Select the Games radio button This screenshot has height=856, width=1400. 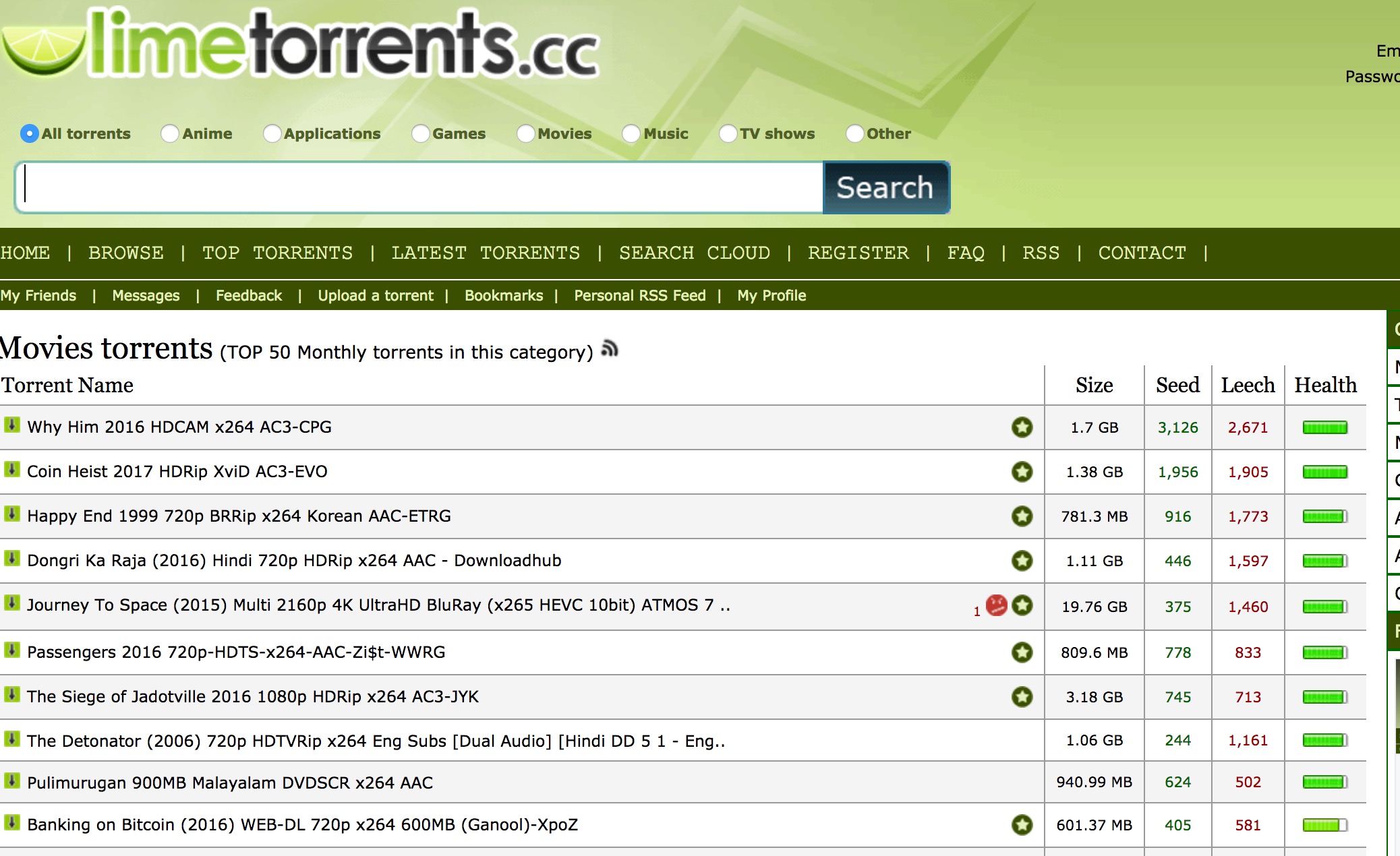pos(421,133)
